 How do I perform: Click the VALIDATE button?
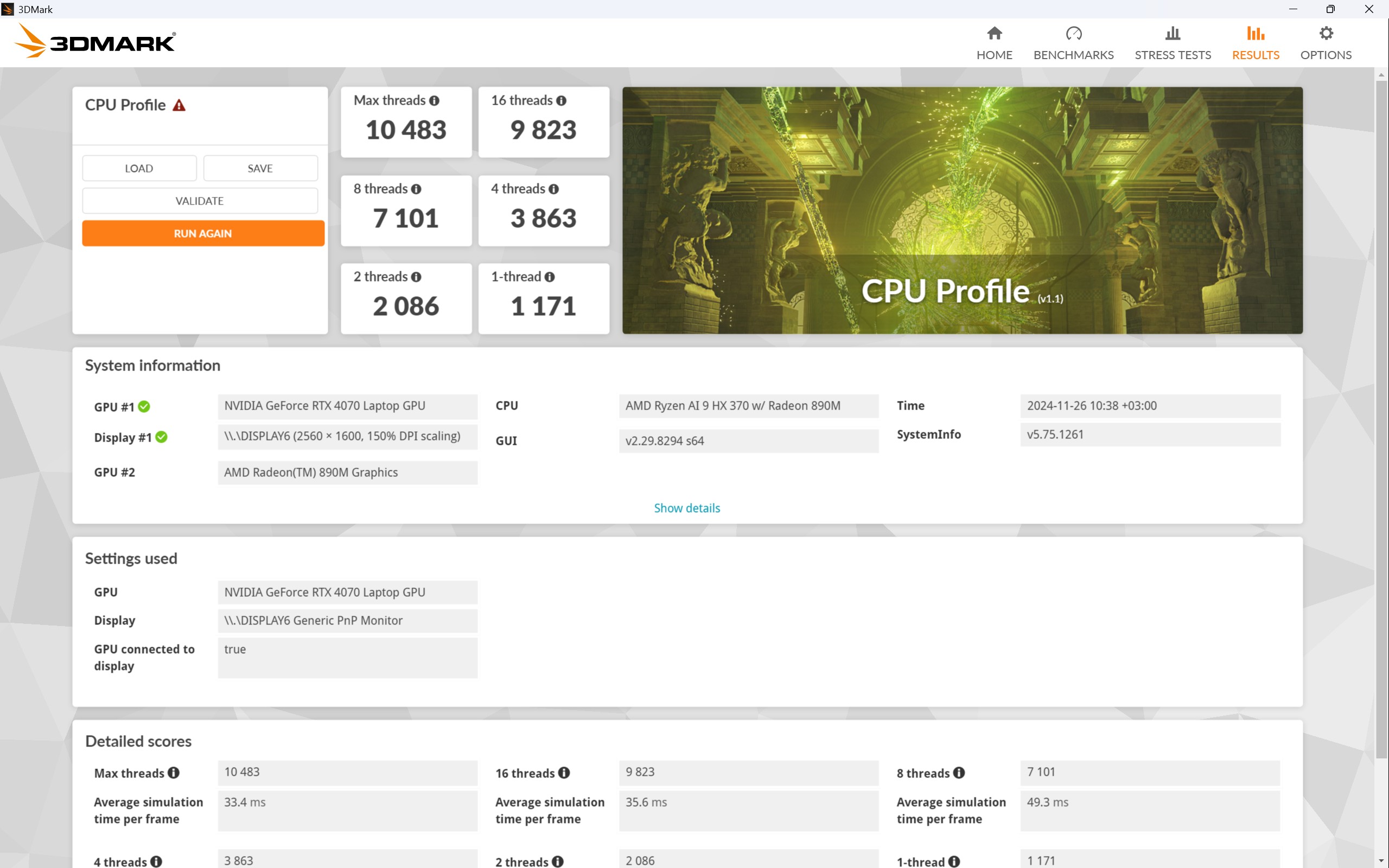pos(200,201)
